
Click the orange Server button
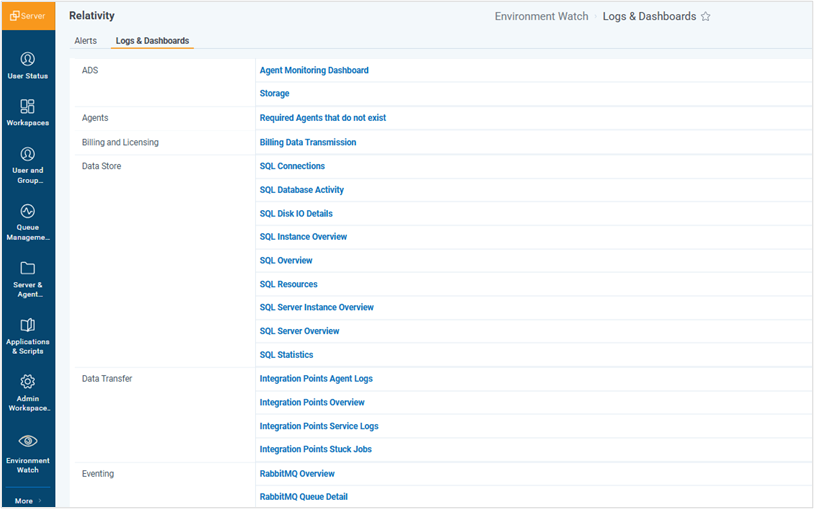28,16
